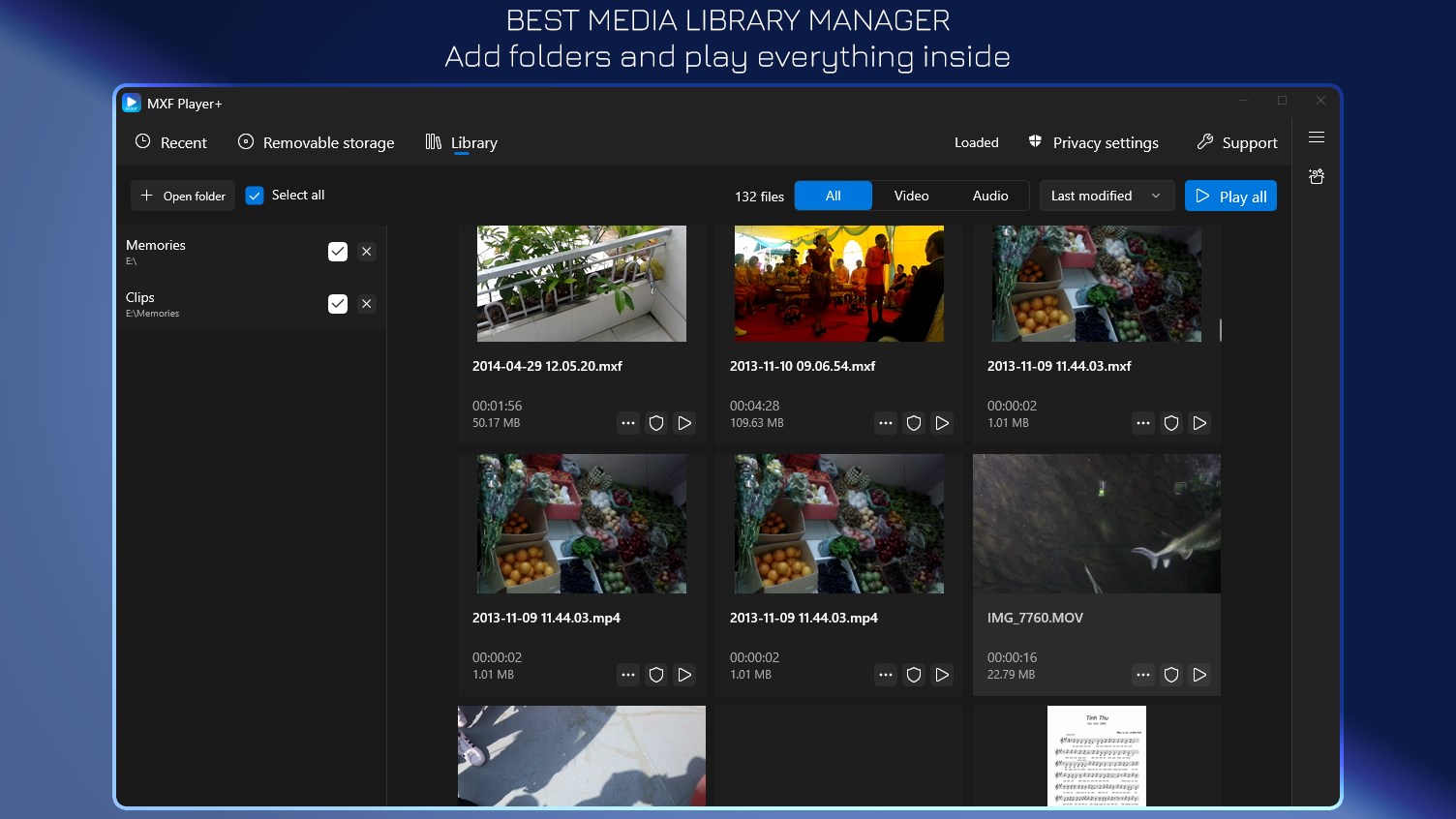
Task: Select the Recent clock icon
Action: click(143, 141)
